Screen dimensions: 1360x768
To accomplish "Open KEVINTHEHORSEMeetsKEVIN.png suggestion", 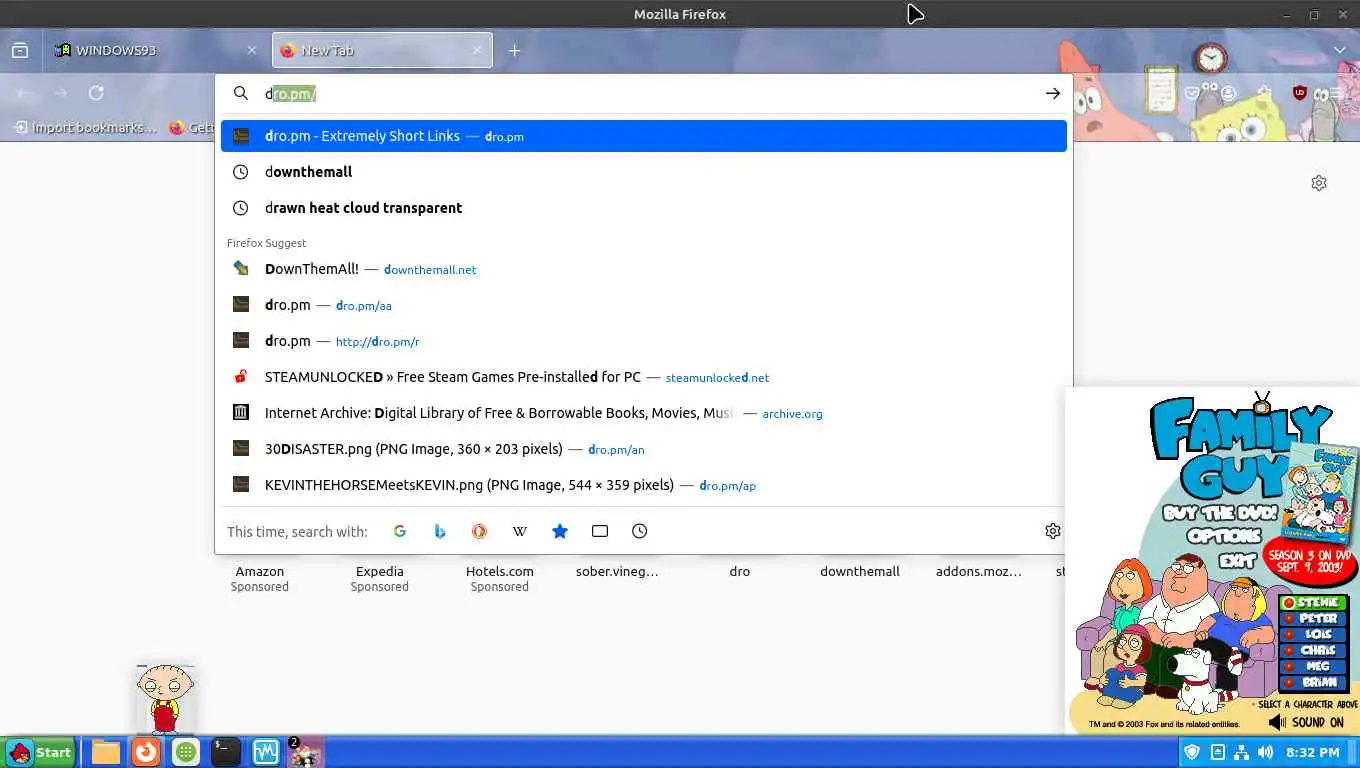I will click(644, 485).
